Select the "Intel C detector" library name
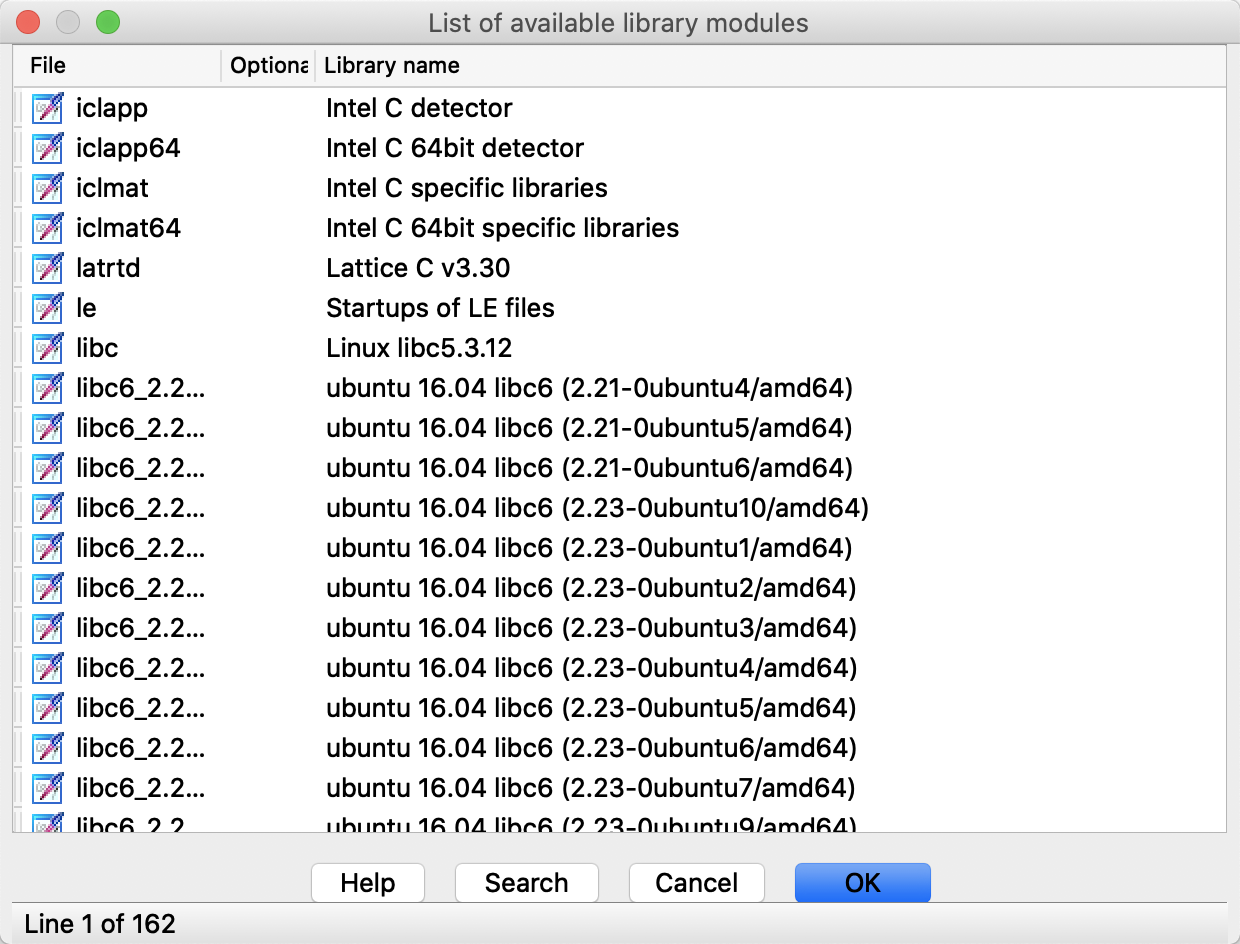Viewport: 1240px width, 944px height. pyautogui.click(x=419, y=108)
